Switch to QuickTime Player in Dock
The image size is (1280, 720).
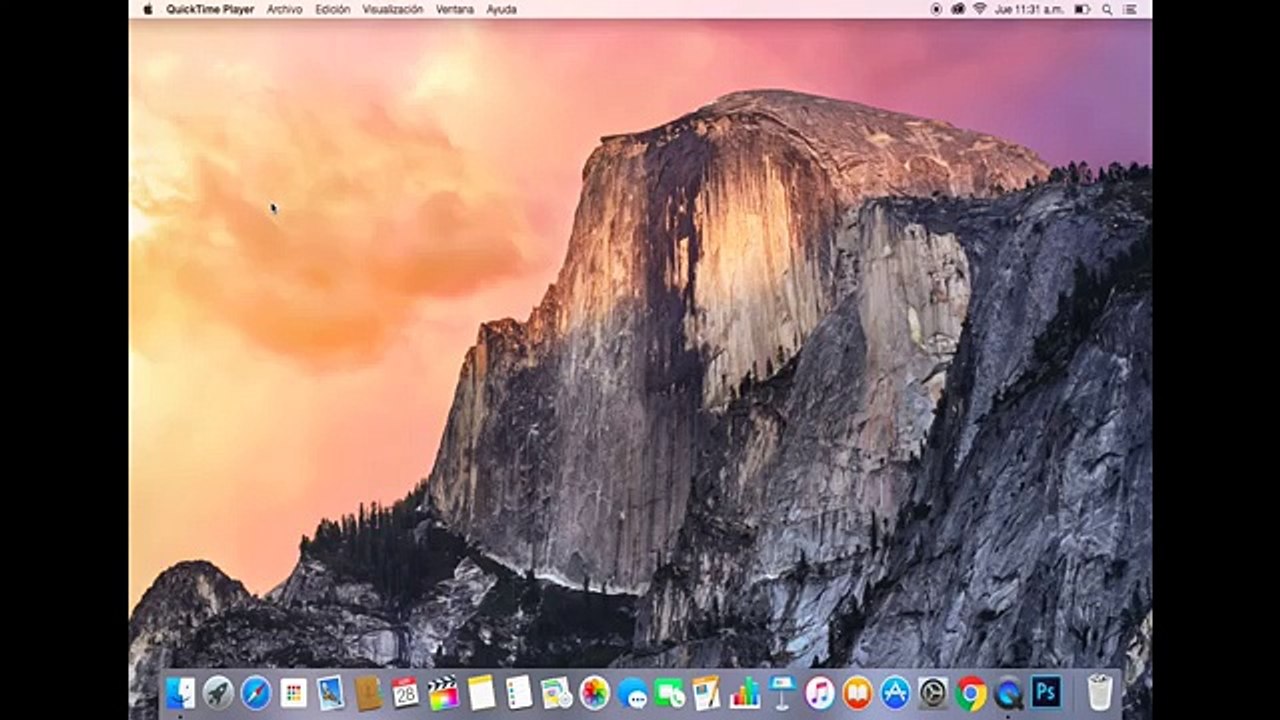[x=1008, y=692]
